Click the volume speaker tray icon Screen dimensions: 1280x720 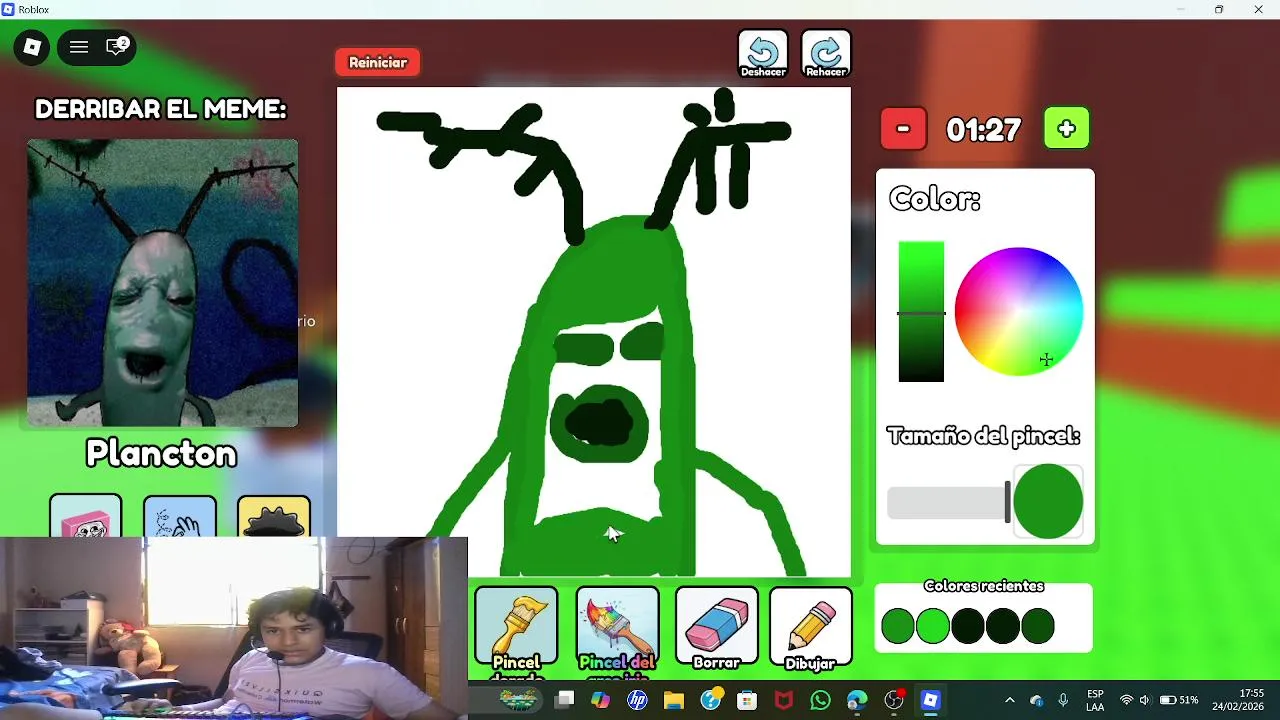coord(1145,700)
